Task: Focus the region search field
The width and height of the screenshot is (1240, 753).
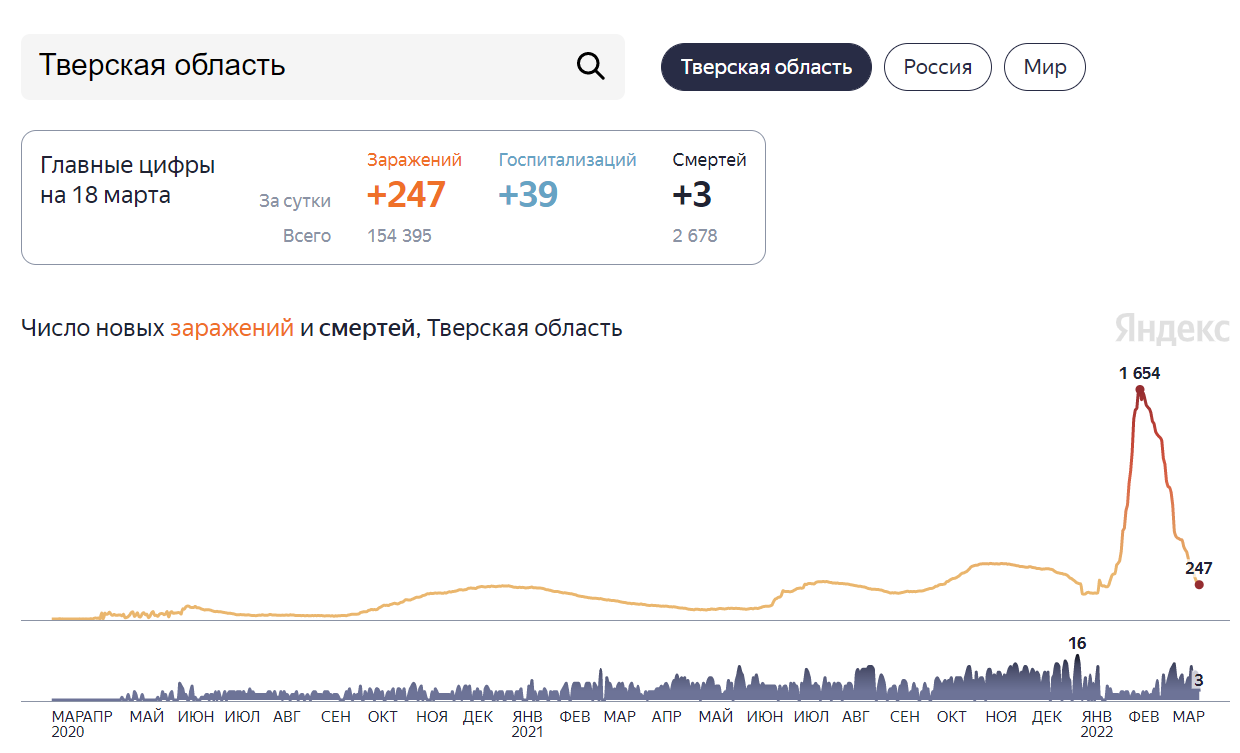Action: 300,67
